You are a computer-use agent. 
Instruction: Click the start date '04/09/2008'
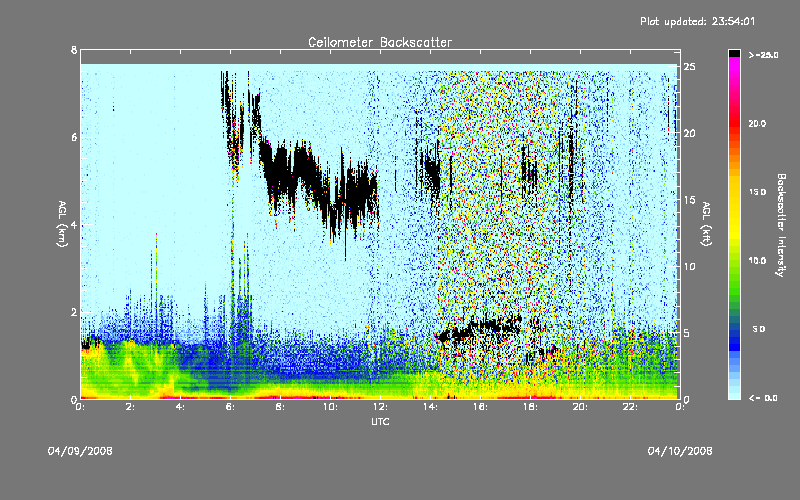tap(80, 451)
